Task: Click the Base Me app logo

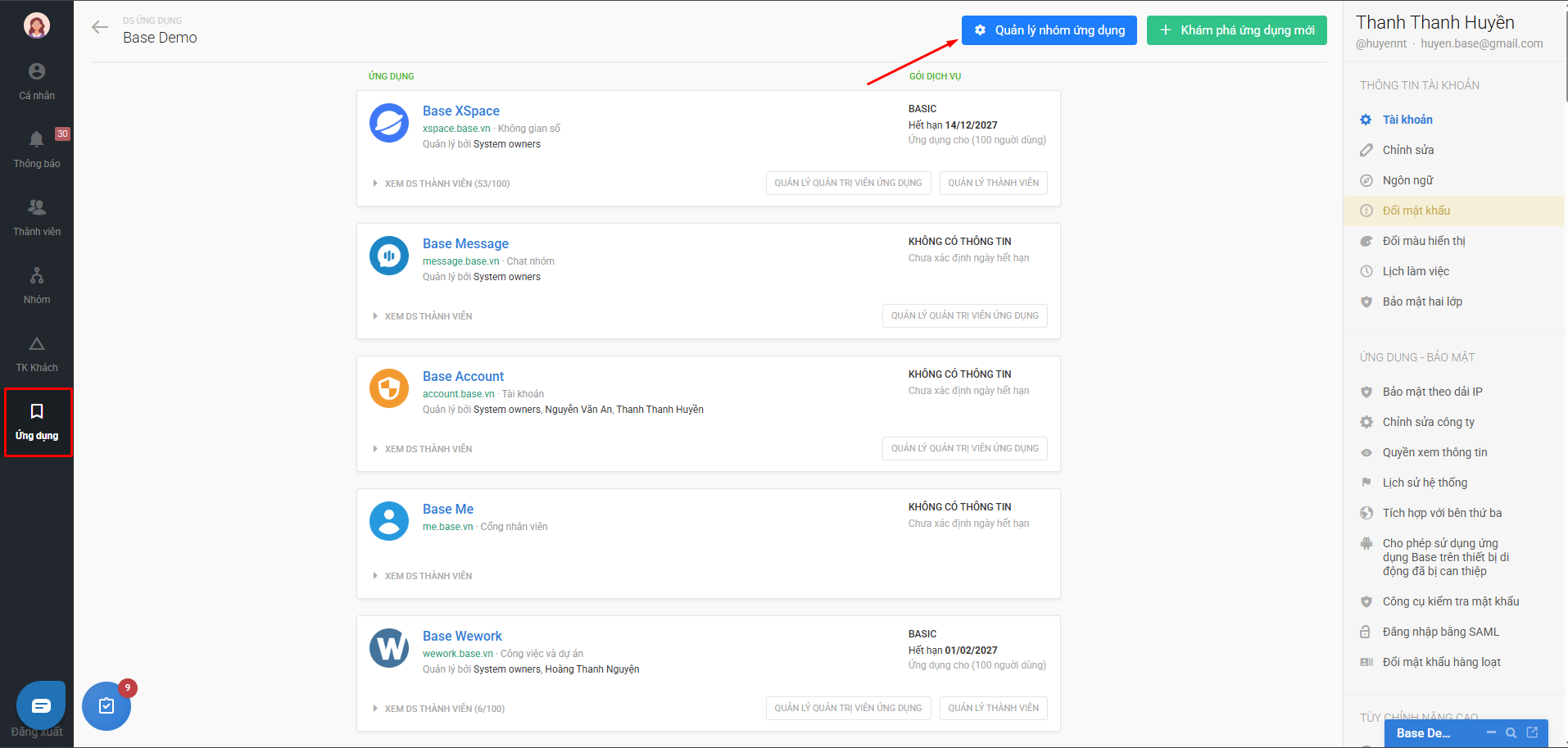Action: [x=389, y=521]
